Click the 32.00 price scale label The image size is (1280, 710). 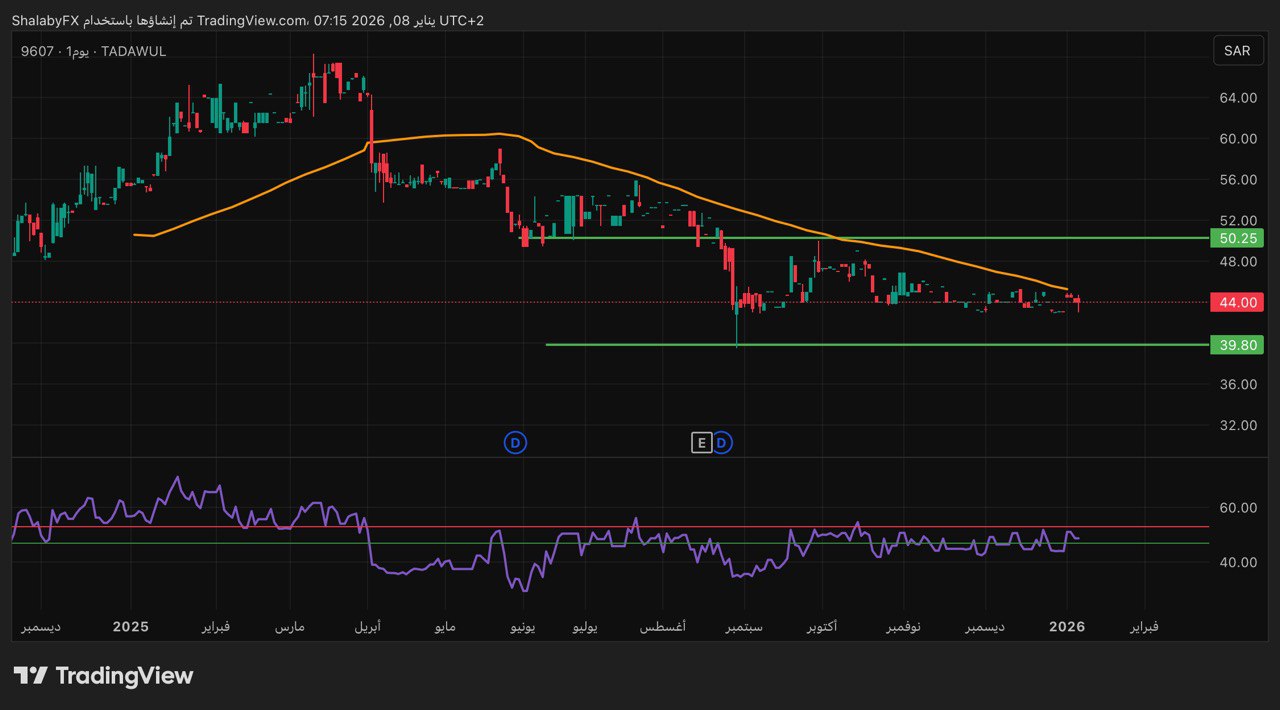1237,425
